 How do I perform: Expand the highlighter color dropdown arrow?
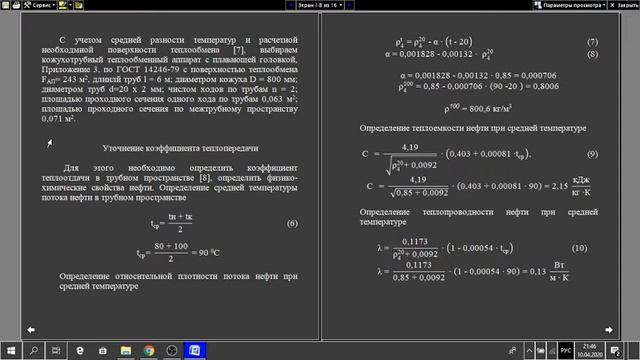click(x=70, y=5)
